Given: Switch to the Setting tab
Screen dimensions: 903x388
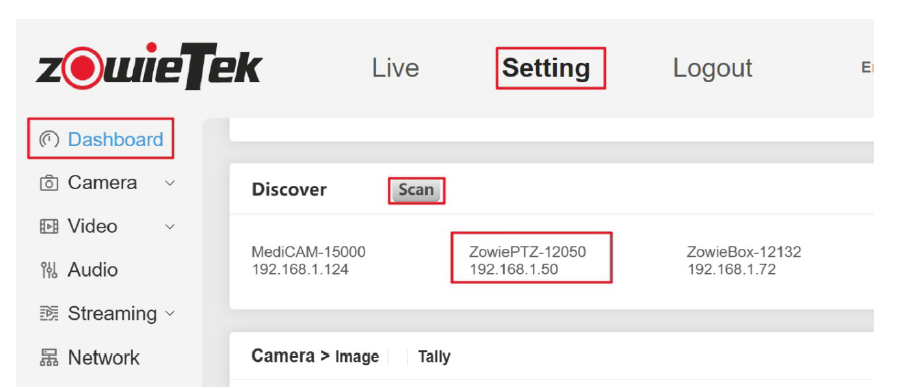Looking at the screenshot, I should (x=546, y=68).
